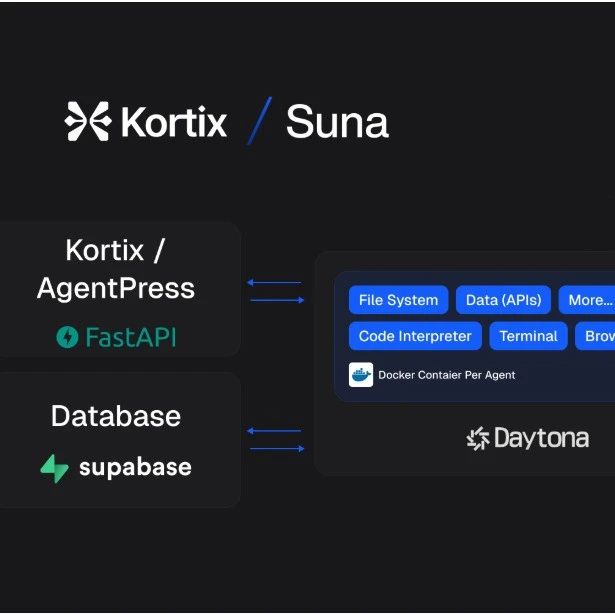Click the Docker Contaier Per Agent label
The height and width of the screenshot is (615, 615).
(x=447, y=375)
